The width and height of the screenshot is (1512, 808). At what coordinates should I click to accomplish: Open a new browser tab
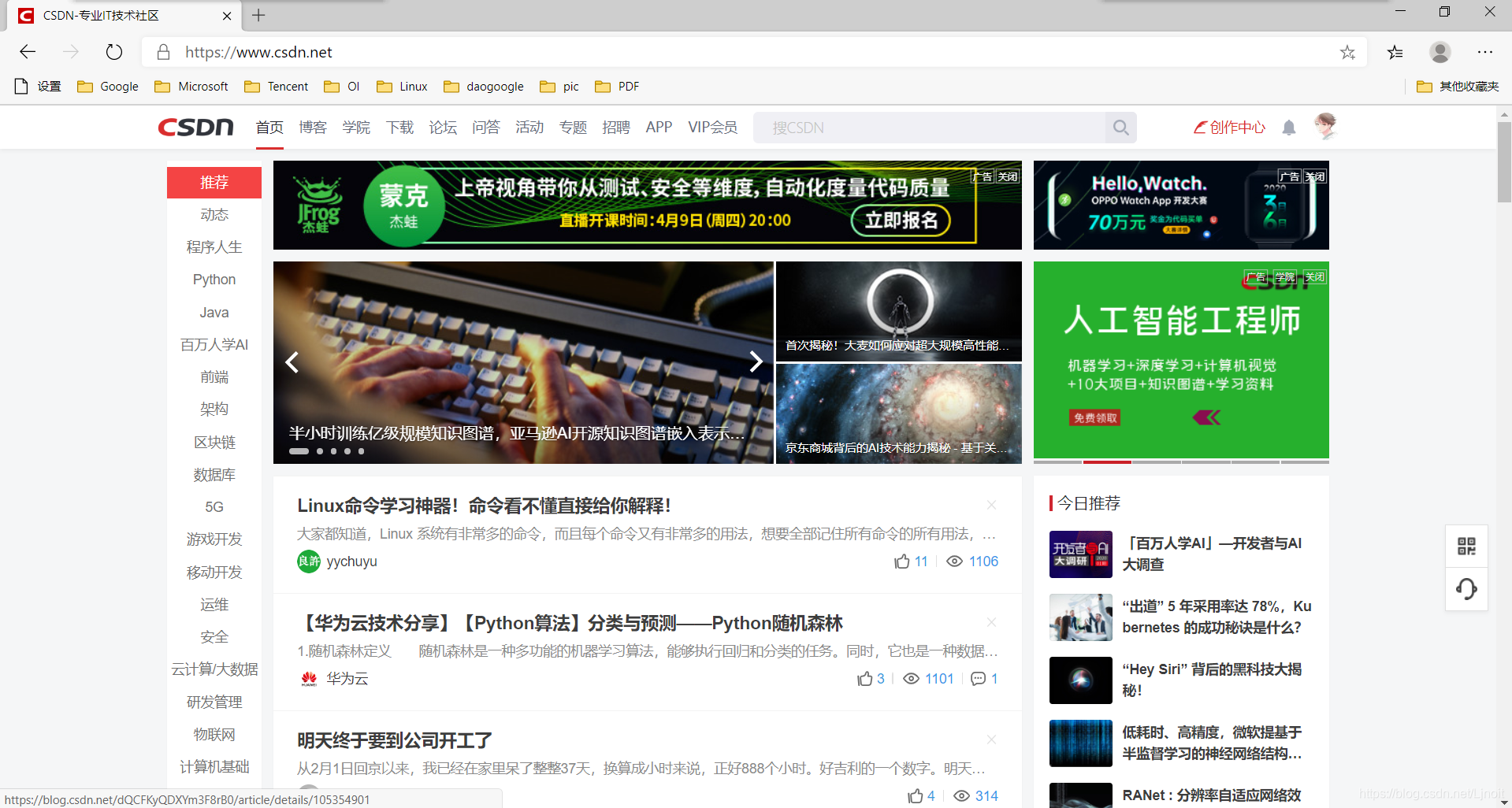coord(258,15)
